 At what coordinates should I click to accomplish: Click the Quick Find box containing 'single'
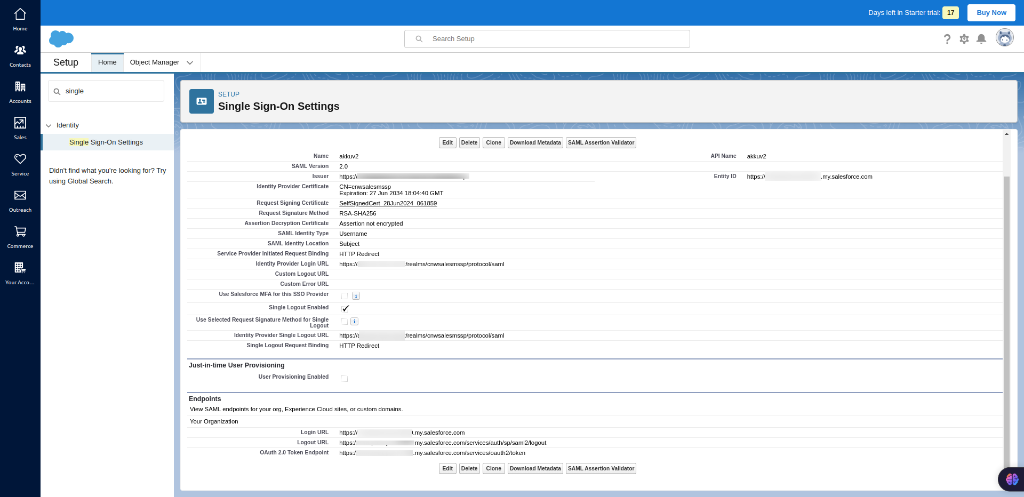pyautogui.click(x=106, y=91)
